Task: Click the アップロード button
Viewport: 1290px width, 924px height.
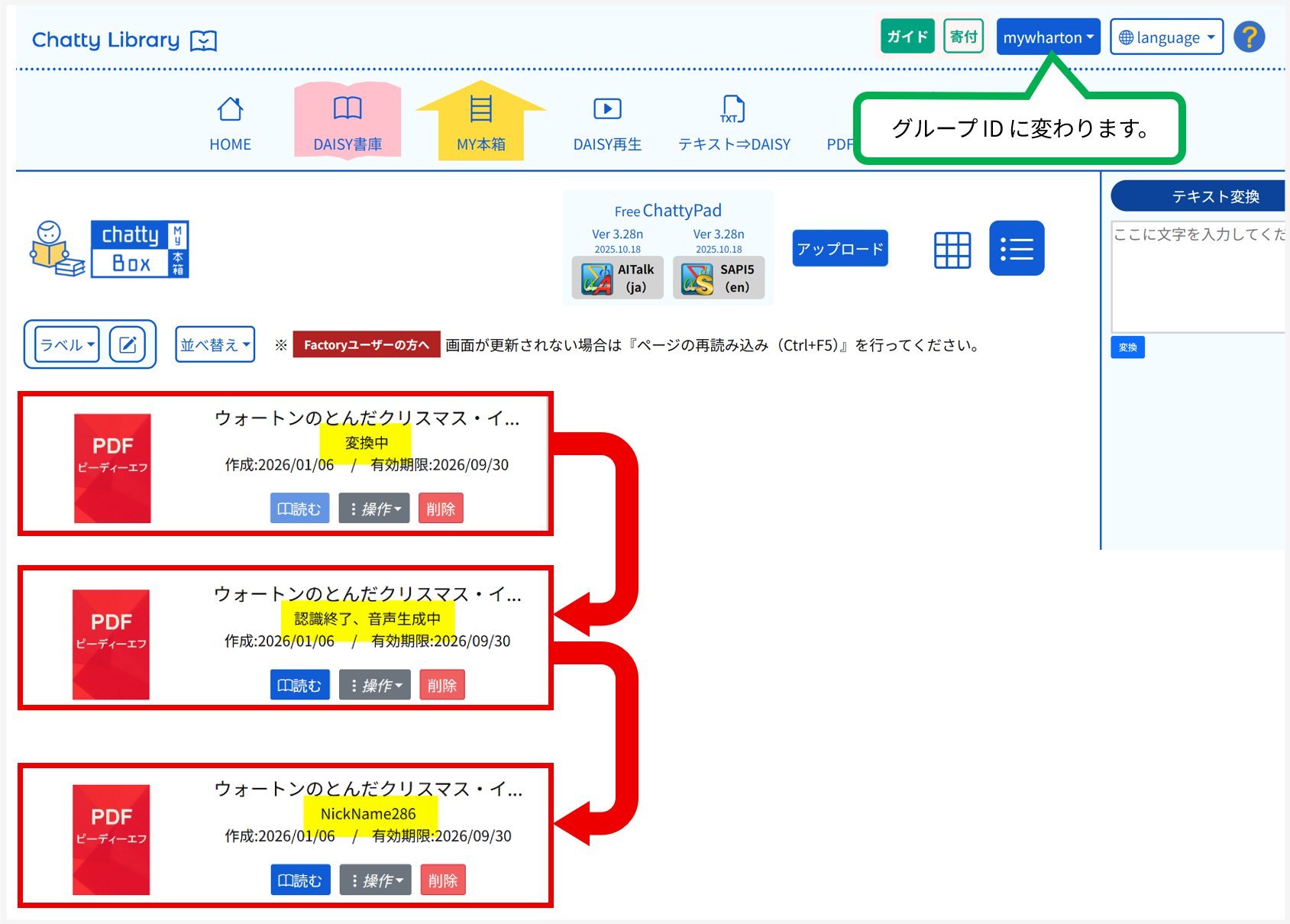Action: point(839,249)
